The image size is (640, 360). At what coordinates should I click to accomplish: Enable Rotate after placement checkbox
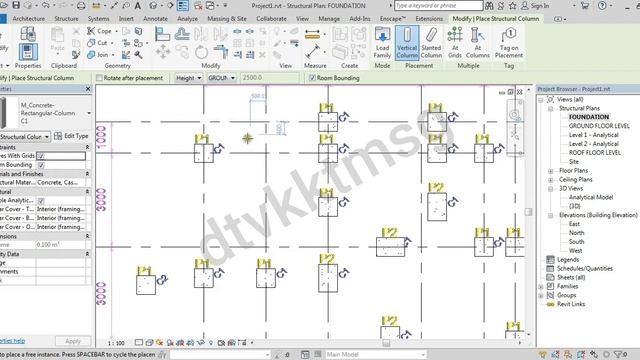(99, 78)
